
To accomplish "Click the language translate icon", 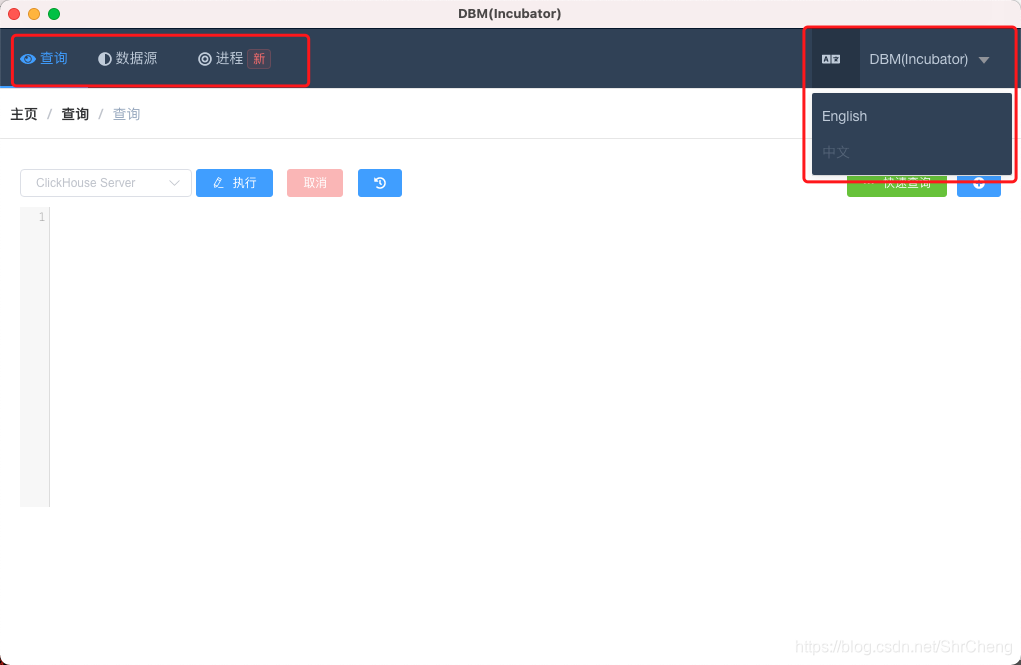I will pos(831,59).
